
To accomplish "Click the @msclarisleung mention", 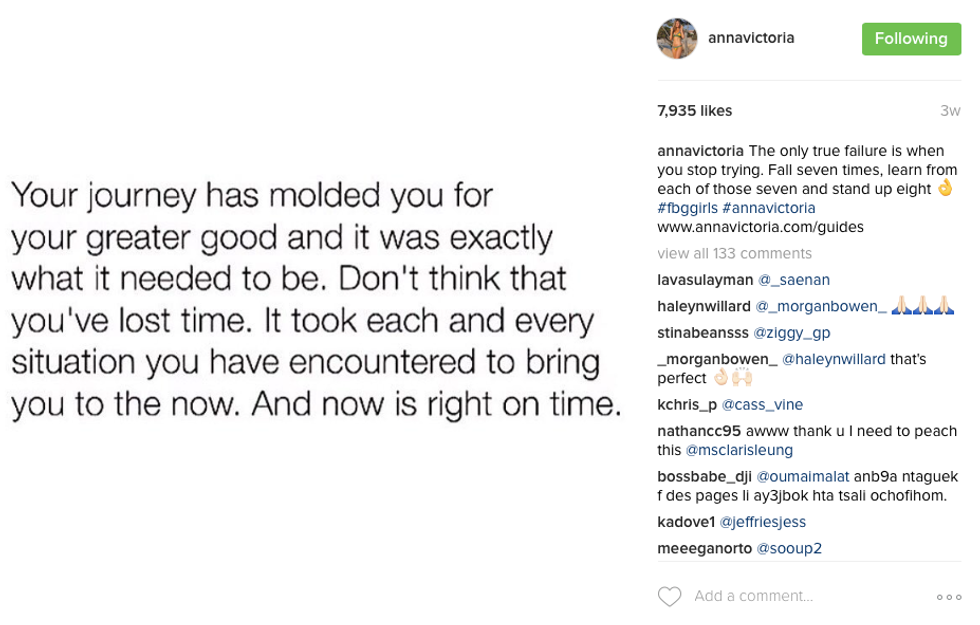I will (x=739, y=450).
